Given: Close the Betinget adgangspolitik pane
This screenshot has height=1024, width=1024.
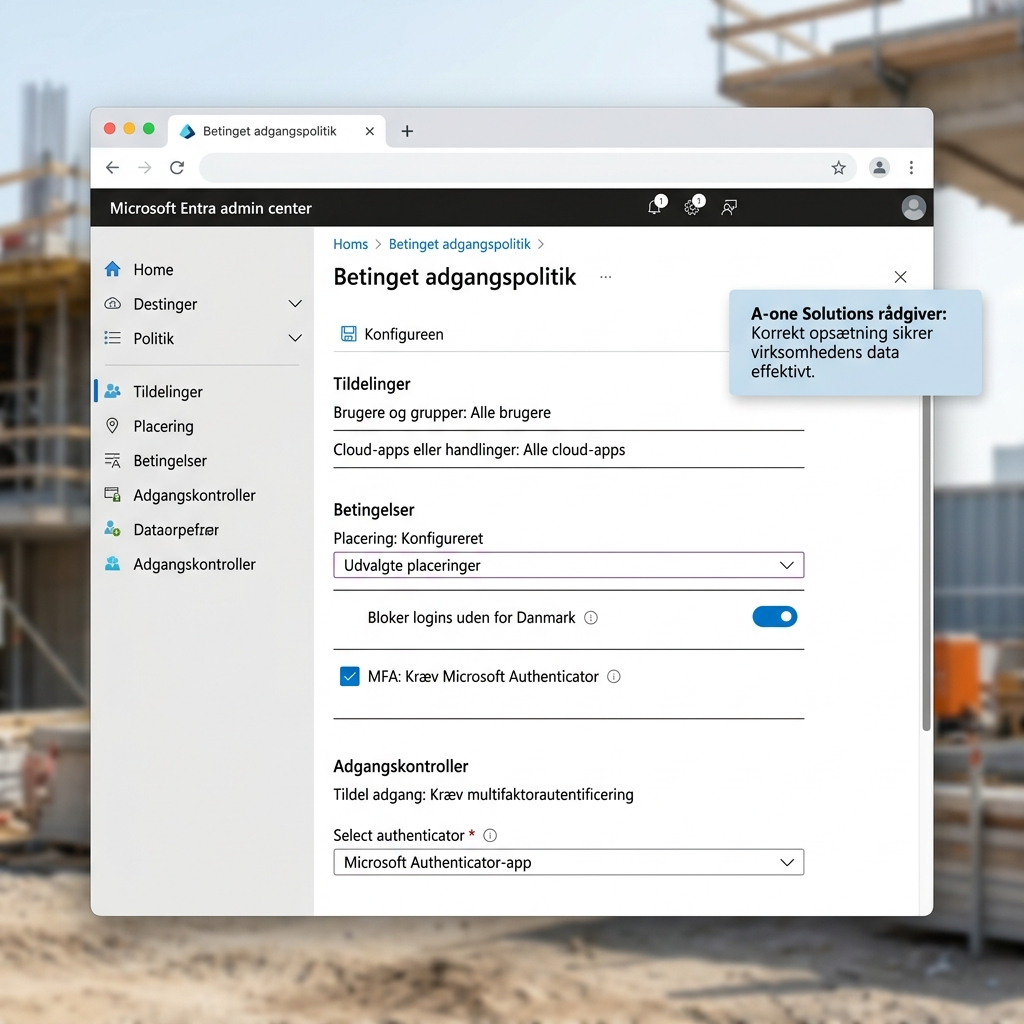Looking at the screenshot, I should point(901,277).
